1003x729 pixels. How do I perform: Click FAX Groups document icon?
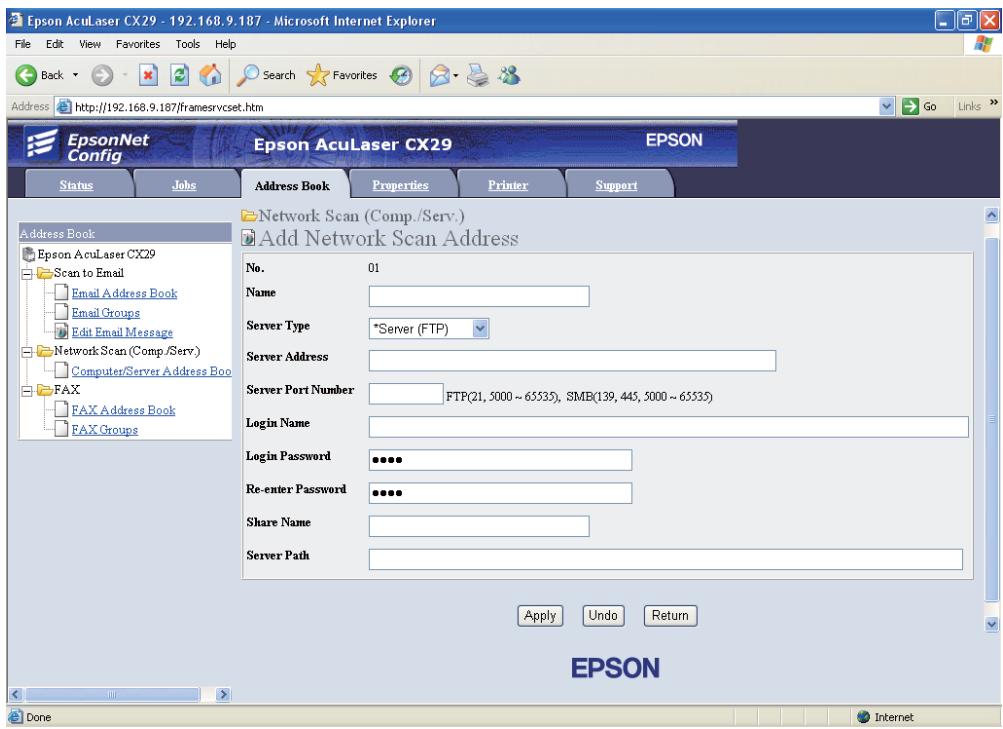click(61, 429)
